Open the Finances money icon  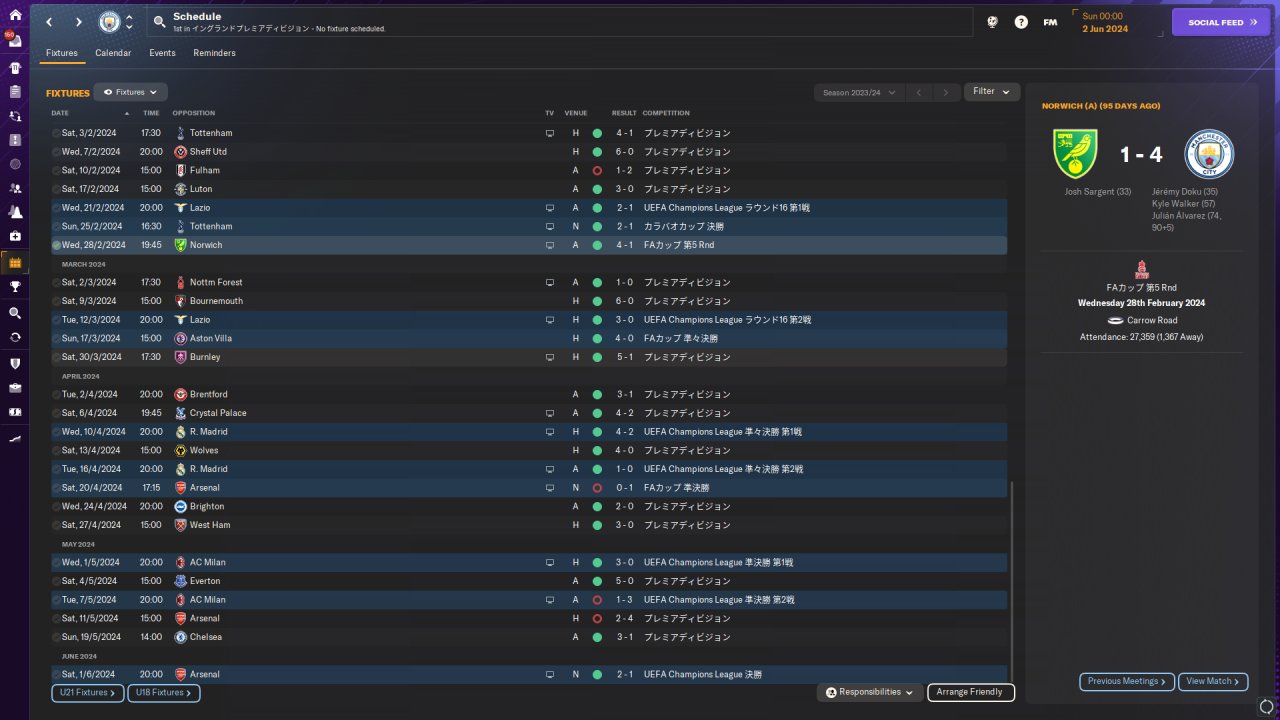pos(15,412)
